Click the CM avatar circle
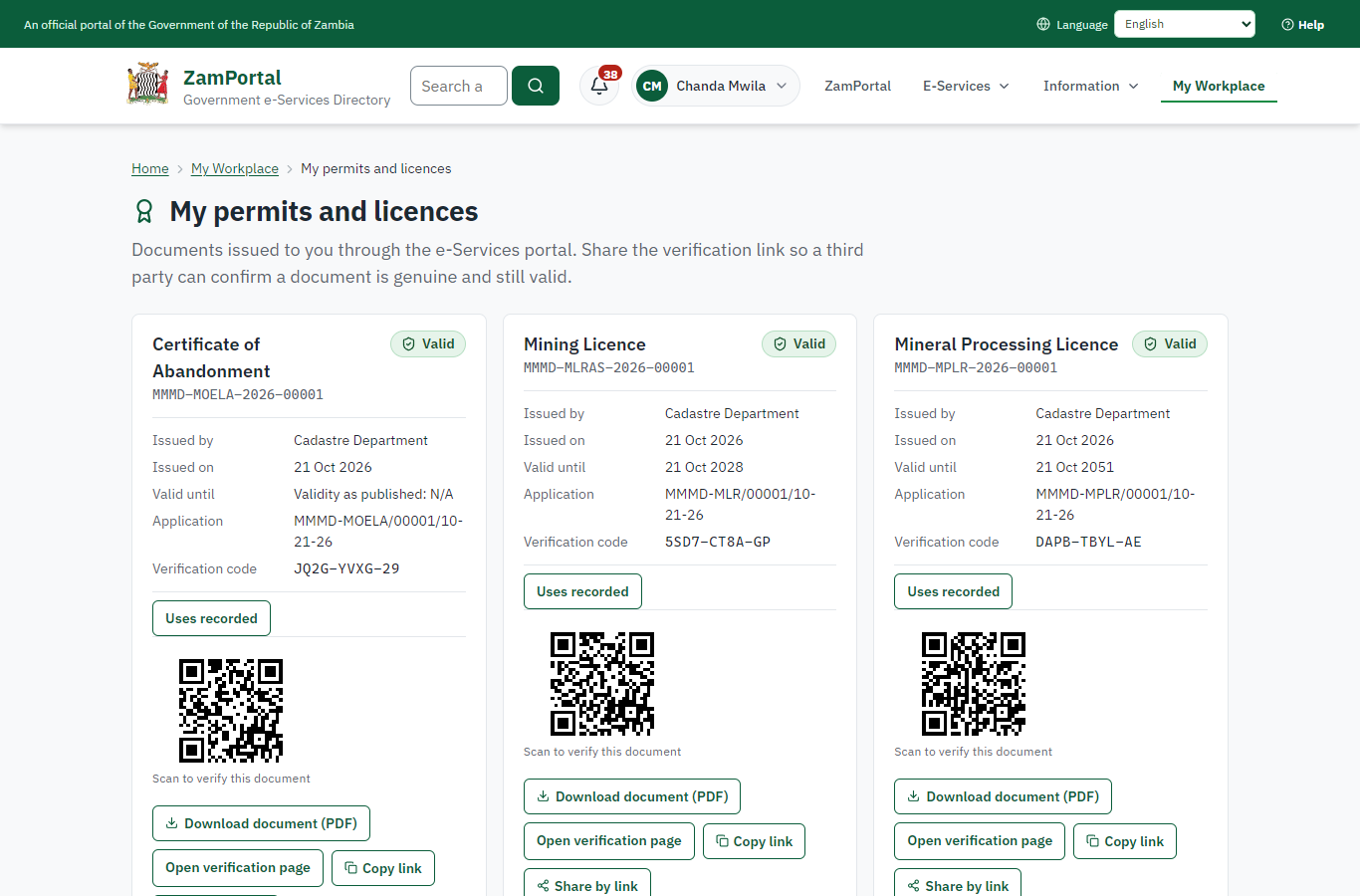 652,86
